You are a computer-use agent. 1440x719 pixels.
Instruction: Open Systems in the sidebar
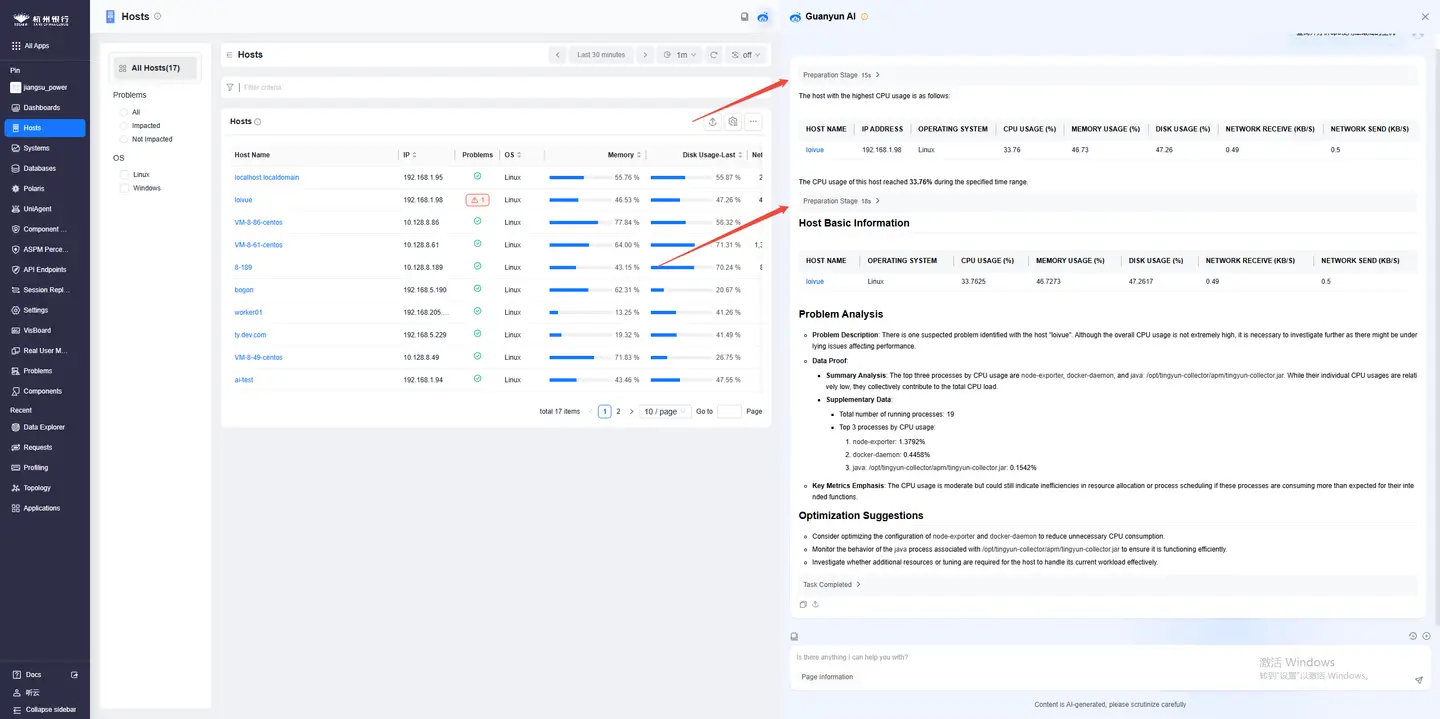pos(44,148)
